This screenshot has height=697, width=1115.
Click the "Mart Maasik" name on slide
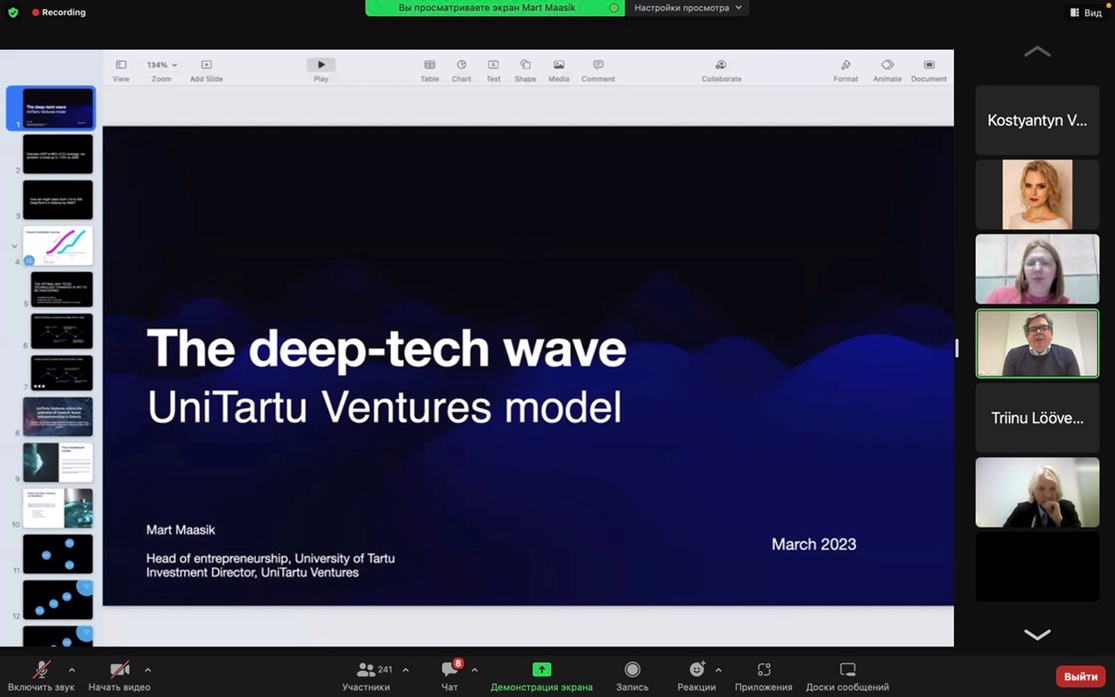point(181,530)
